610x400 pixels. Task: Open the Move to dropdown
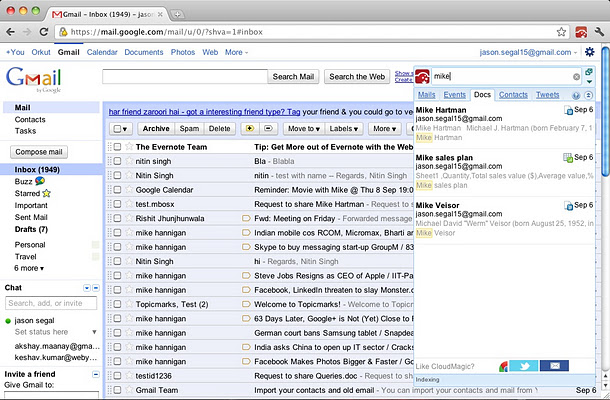click(x=304, y=128)
